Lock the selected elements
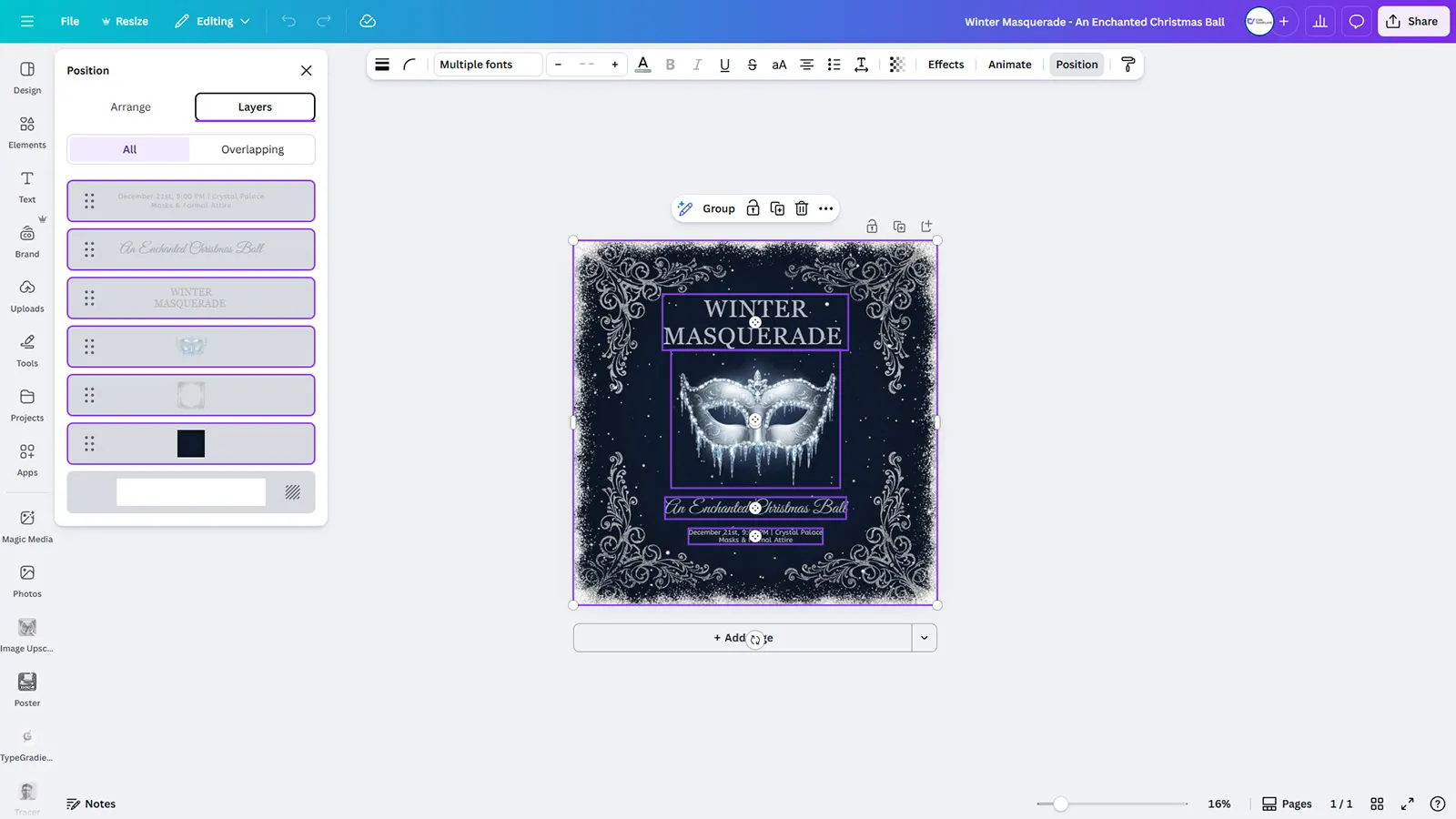Image resolution: width=1456 pixels, height=819 pixels. point(753,208)
